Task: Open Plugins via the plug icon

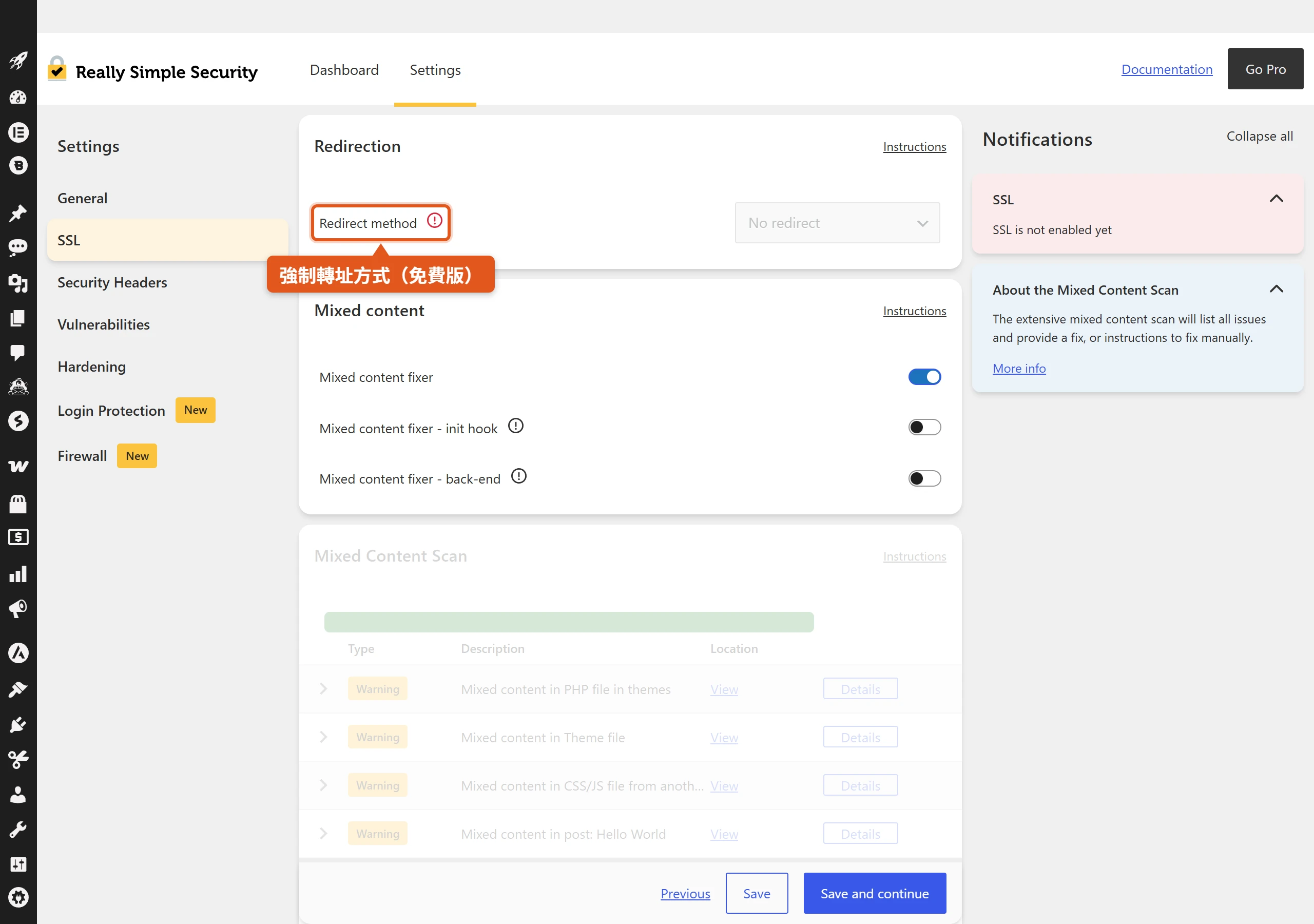Action: 18,725
